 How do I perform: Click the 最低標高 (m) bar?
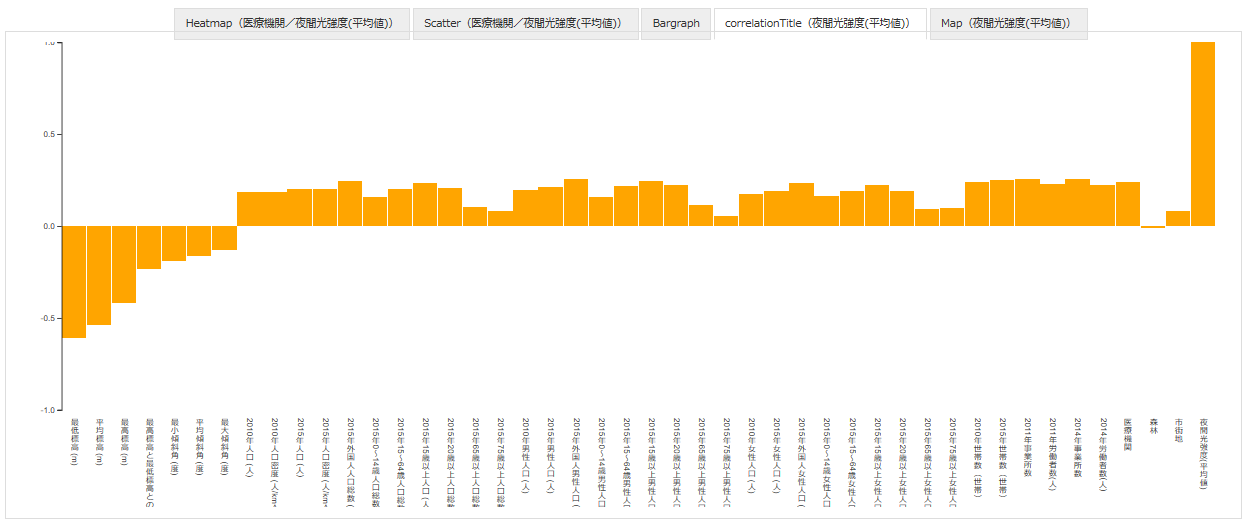point(74,282)
